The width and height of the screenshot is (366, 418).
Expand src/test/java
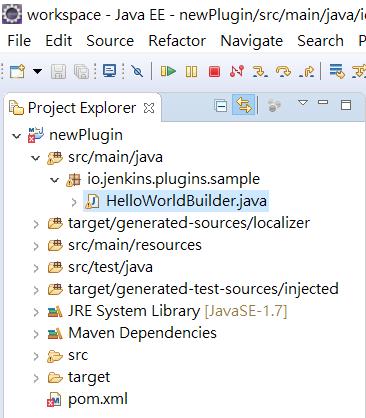(x=36, y=268)
